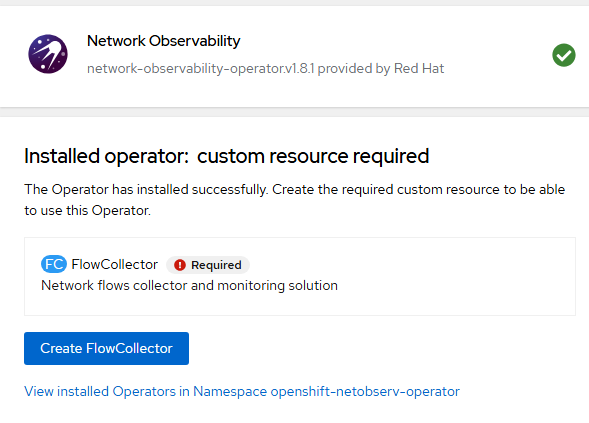Click the "Installed operator:" heading words
Viewport: 589px width, 423px height.
pos(106,156)
